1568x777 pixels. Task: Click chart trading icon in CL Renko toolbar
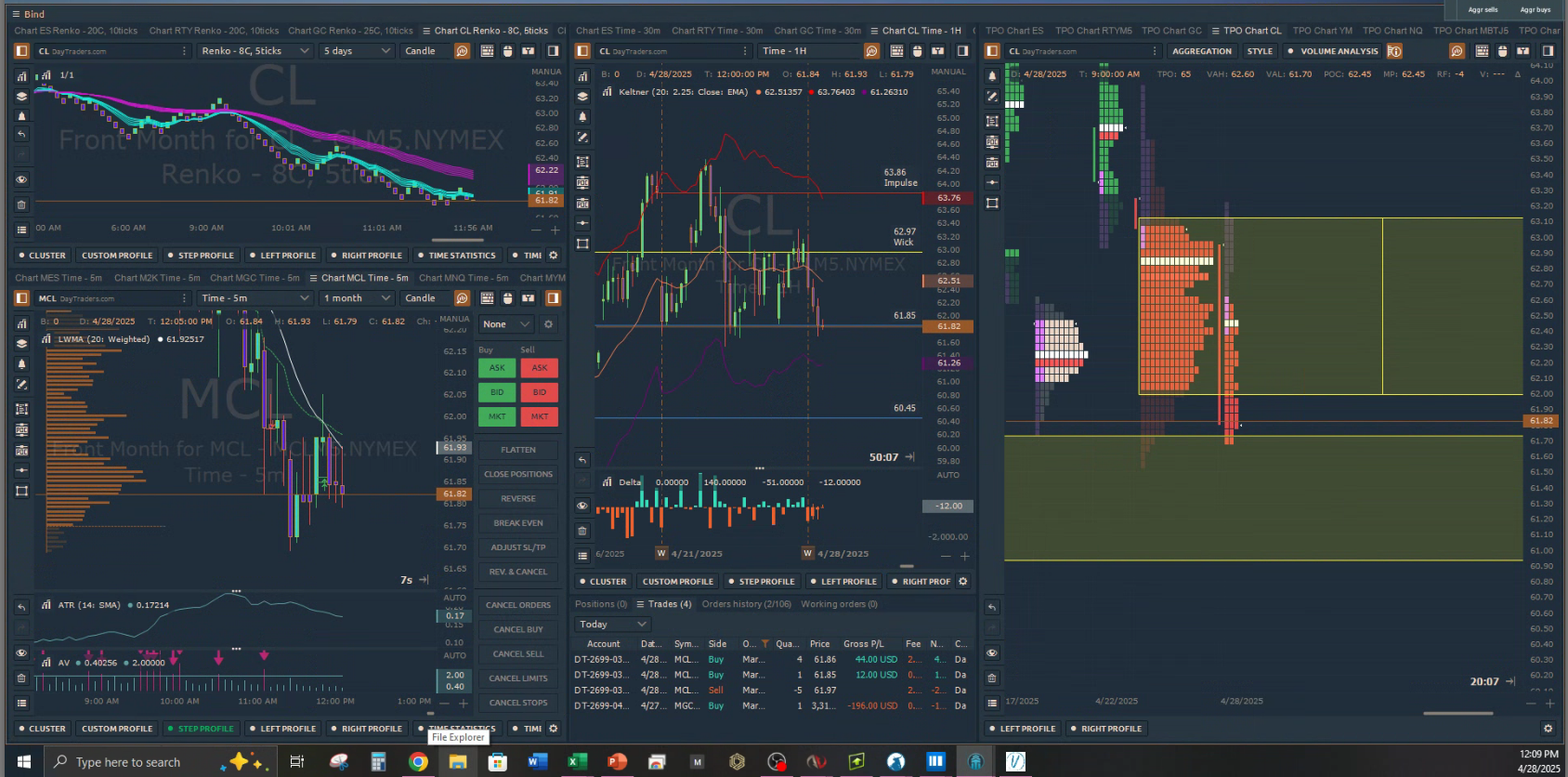[x=528, y=51]
